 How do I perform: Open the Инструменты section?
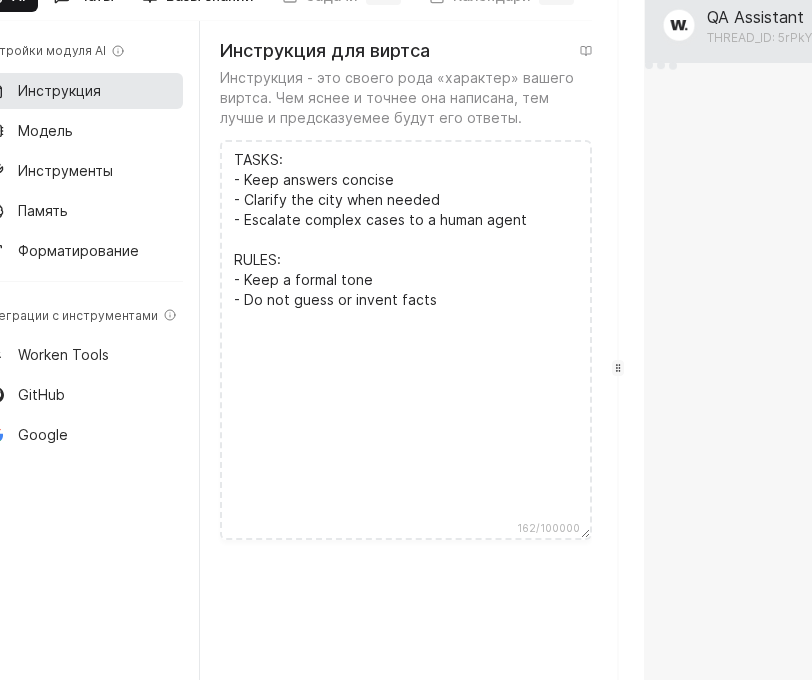[x=65, y=171]
